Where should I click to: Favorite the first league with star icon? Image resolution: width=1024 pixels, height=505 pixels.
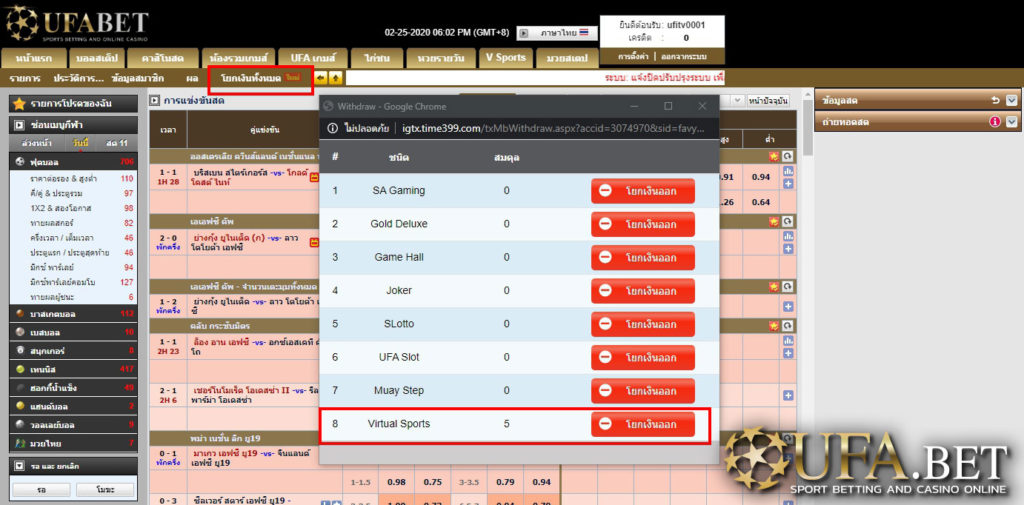click(x=775, y=156)
